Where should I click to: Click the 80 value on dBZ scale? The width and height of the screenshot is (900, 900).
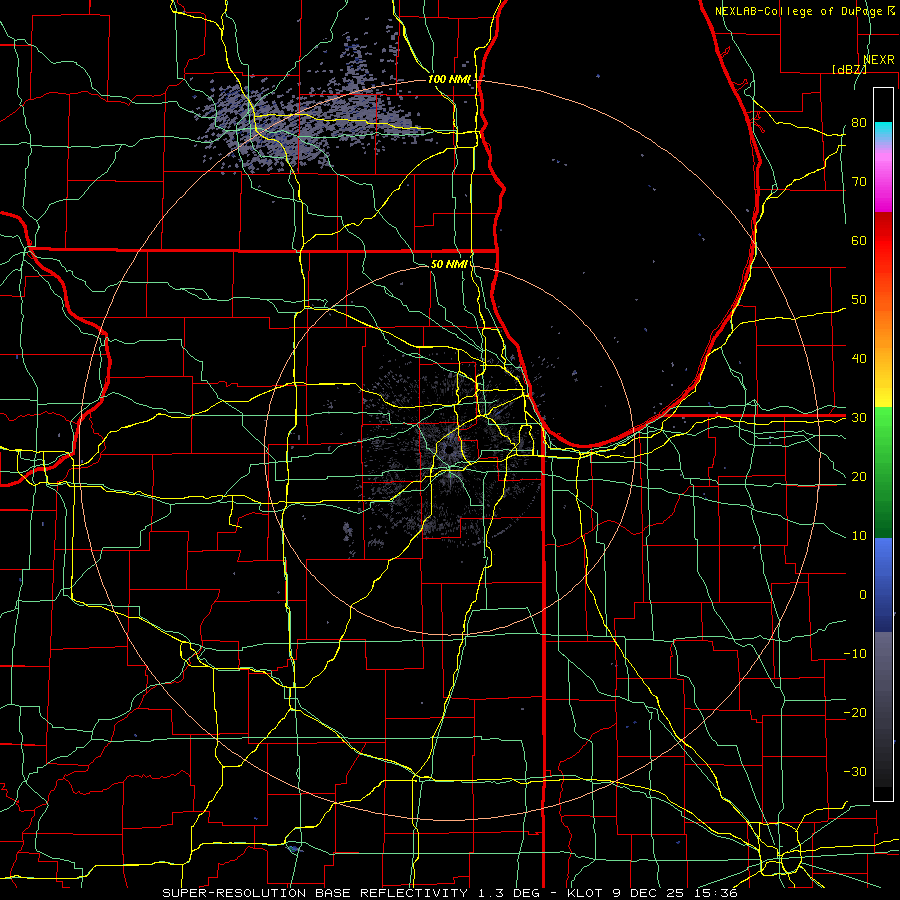pyautogui.click(x=859, y=122)
